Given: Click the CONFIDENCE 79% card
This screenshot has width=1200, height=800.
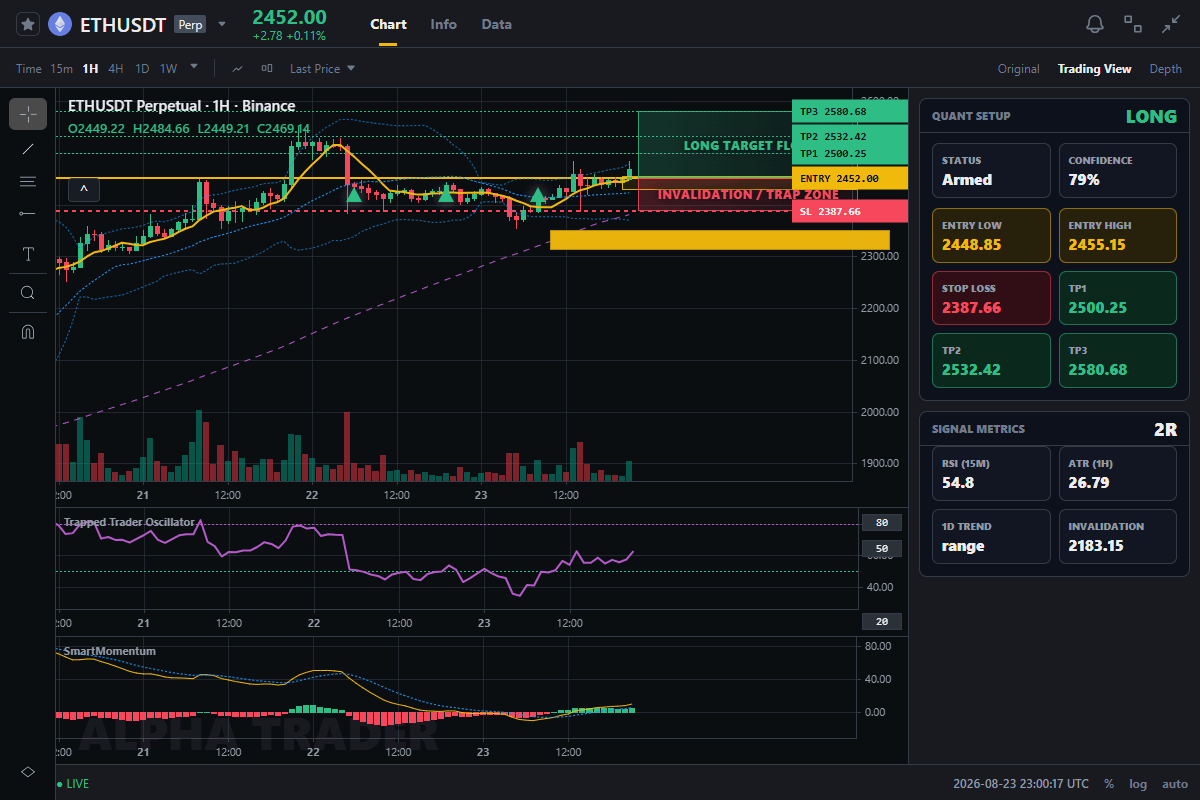Looking at the screenshot, I should pos(1117,170).
